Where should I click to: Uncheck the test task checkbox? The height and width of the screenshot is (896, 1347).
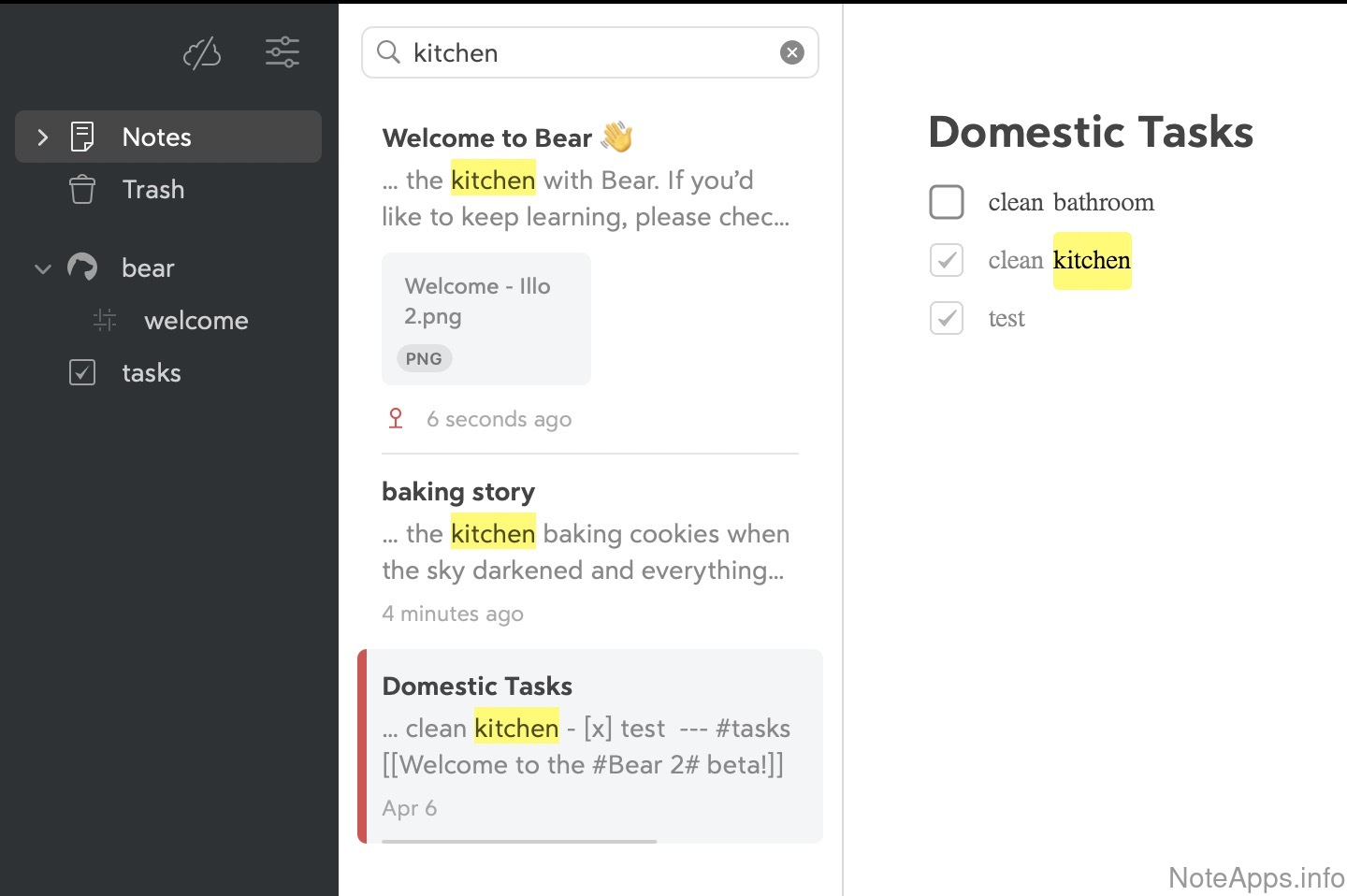(x=947, y=319)
